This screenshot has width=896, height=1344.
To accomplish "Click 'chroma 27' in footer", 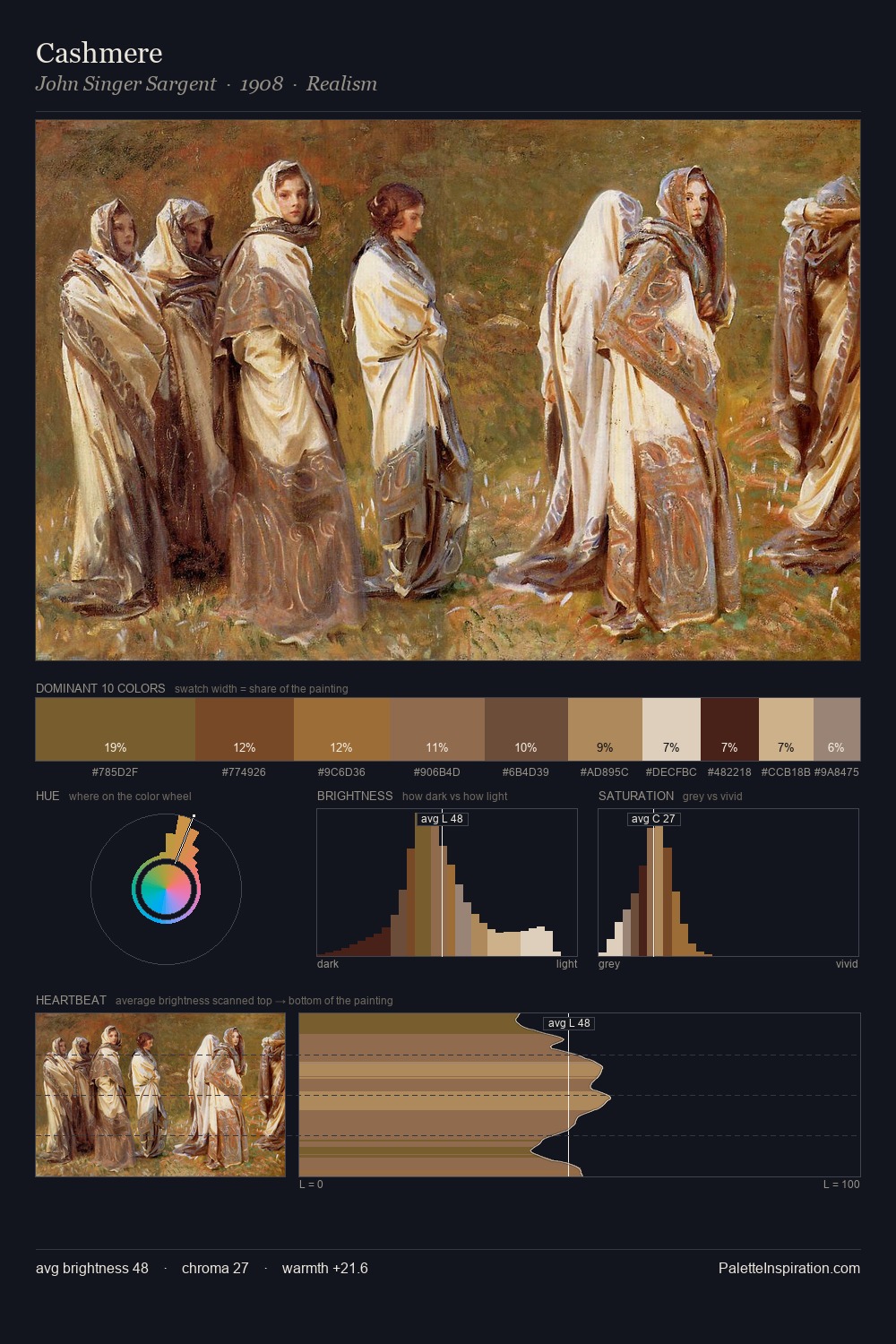I will [x=215, y=1269].
